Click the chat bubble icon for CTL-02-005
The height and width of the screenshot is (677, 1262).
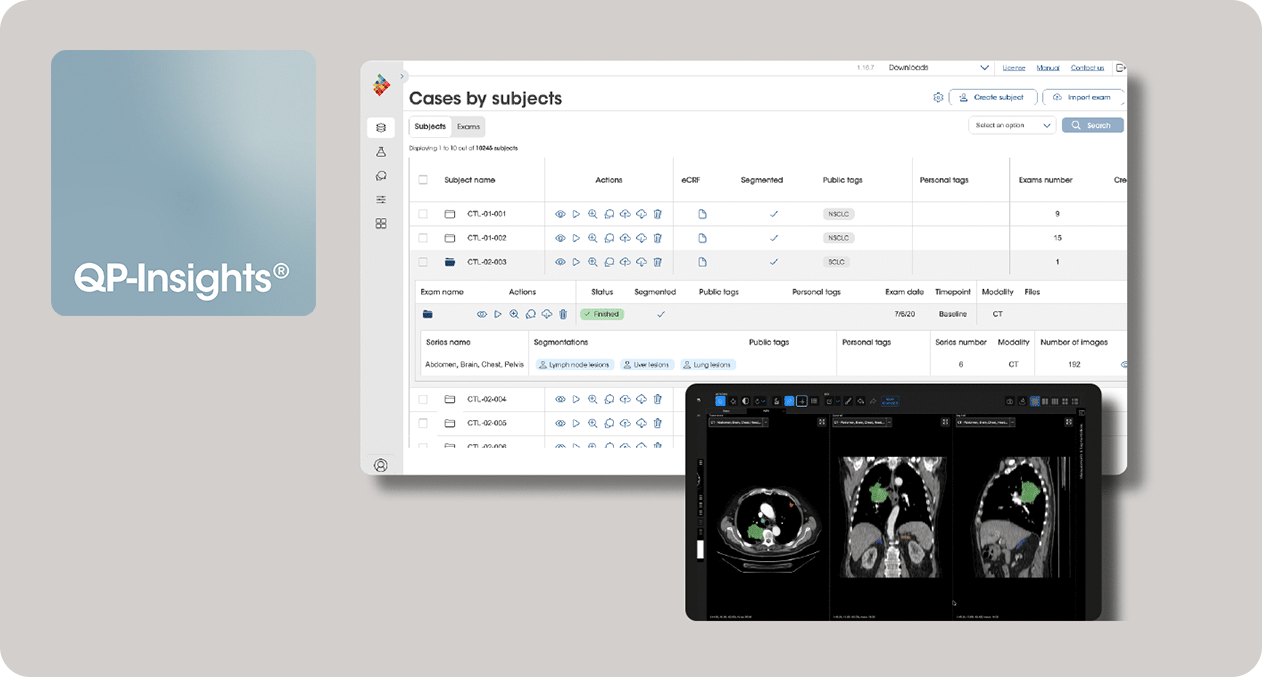[609, 423]
